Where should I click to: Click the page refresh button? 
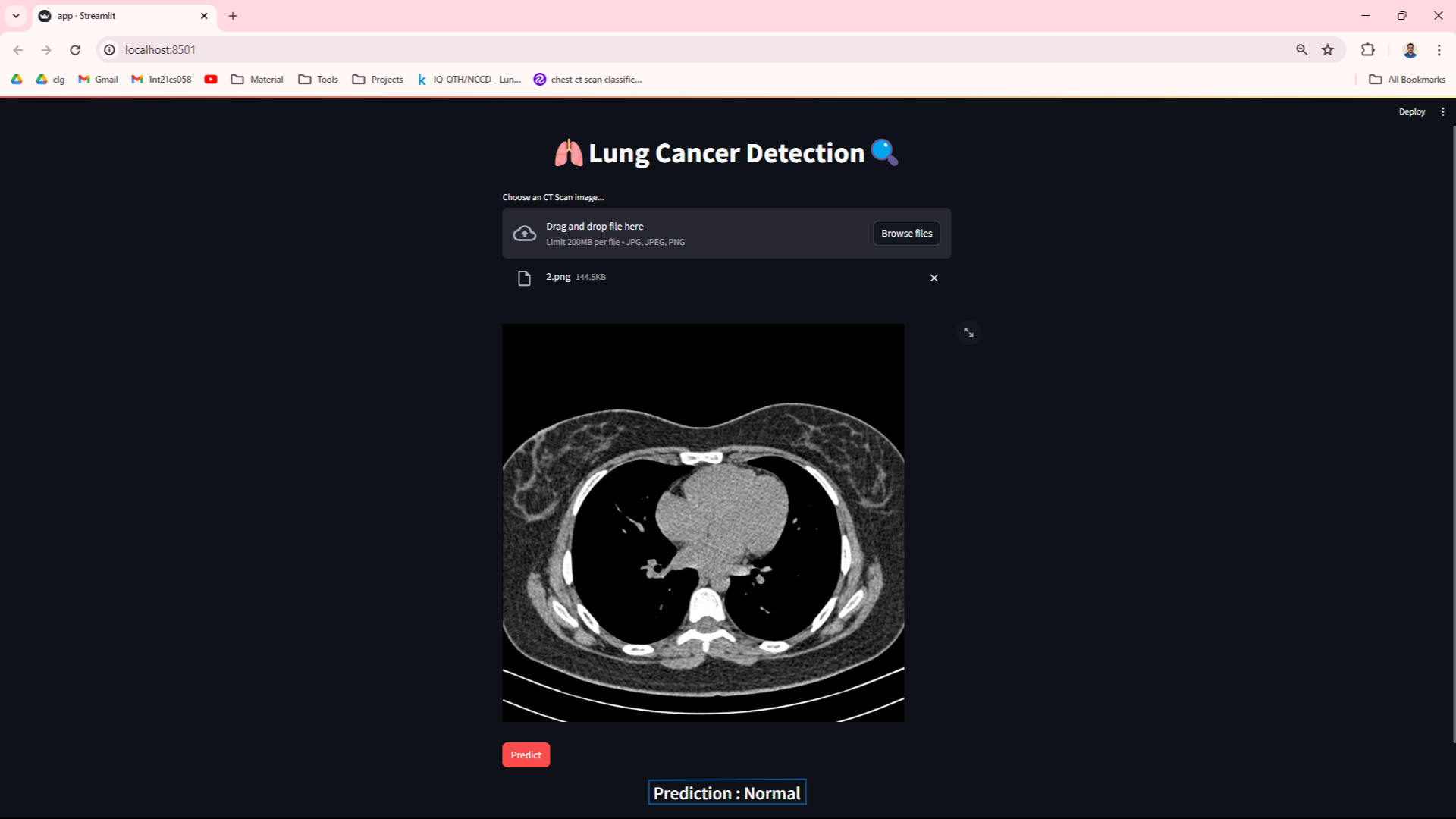click(76, 49)
